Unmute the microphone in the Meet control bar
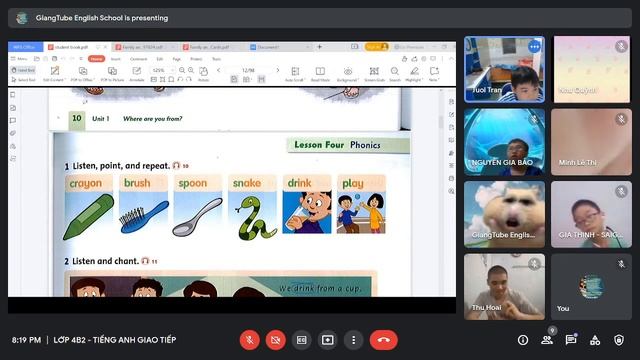This screenshot has width=640, height=360. (249, 340)
